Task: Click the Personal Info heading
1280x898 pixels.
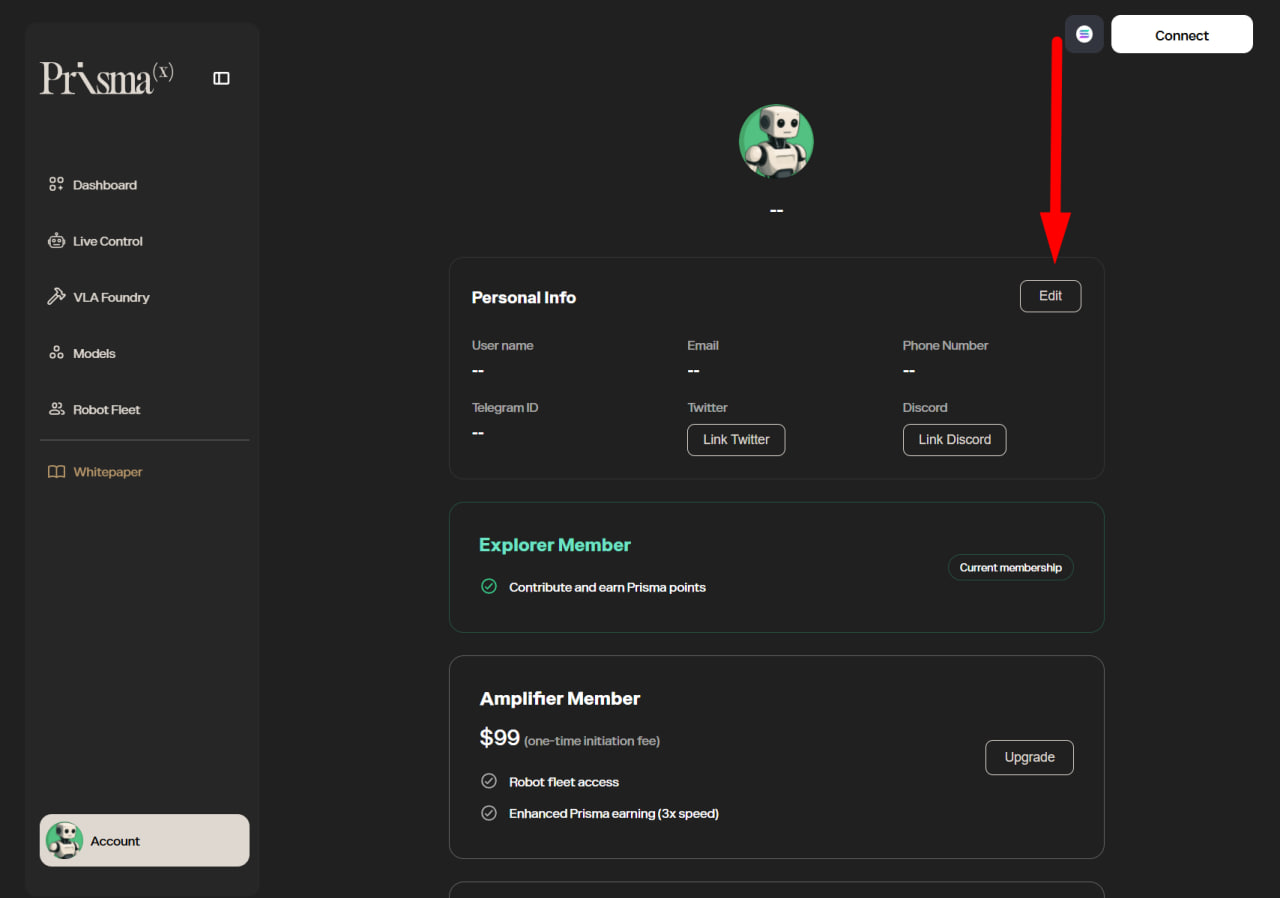Action: (524, 297)
